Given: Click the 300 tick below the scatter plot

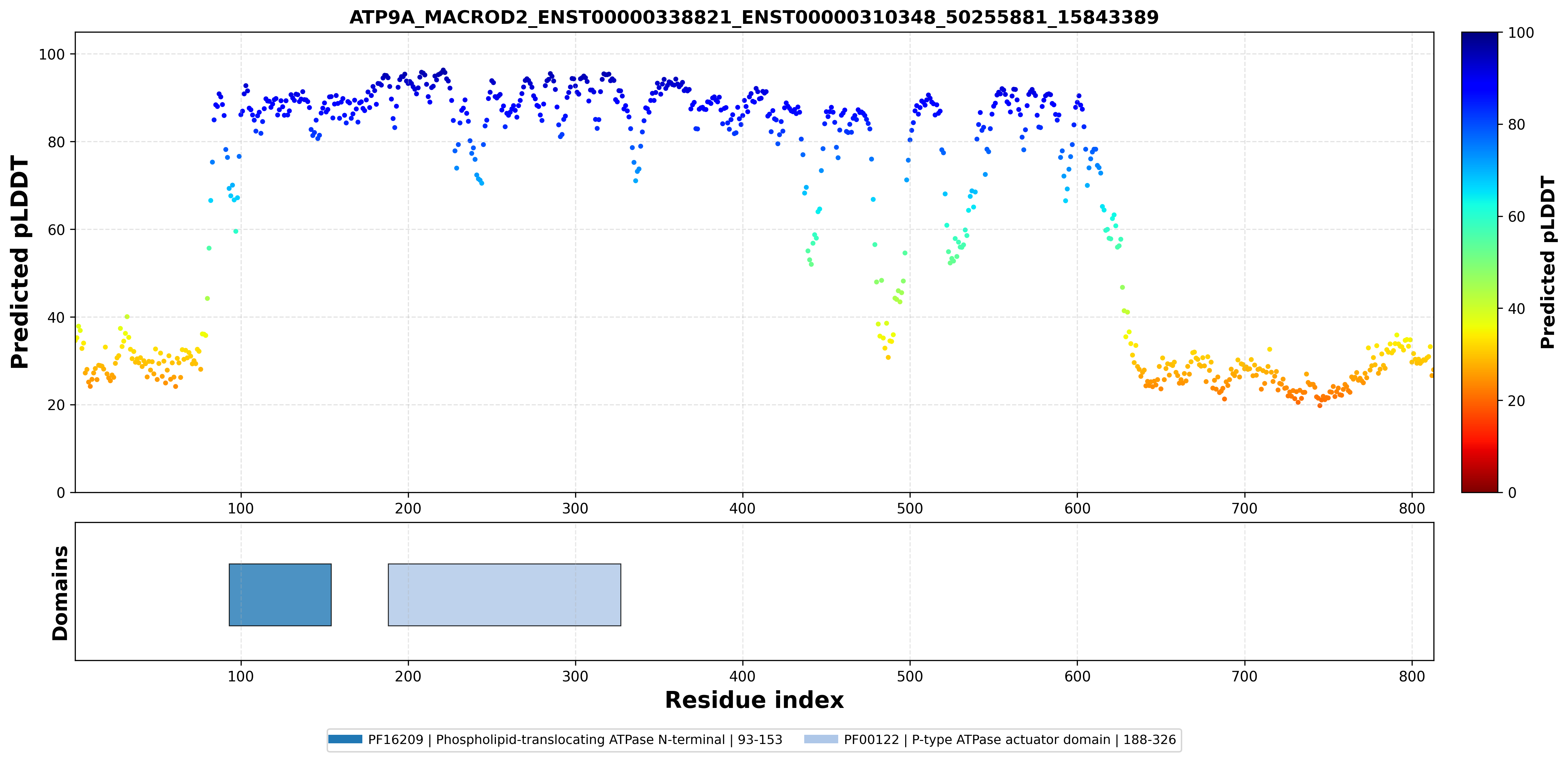Looking at the screenshot, I should (x=574, y=508).
